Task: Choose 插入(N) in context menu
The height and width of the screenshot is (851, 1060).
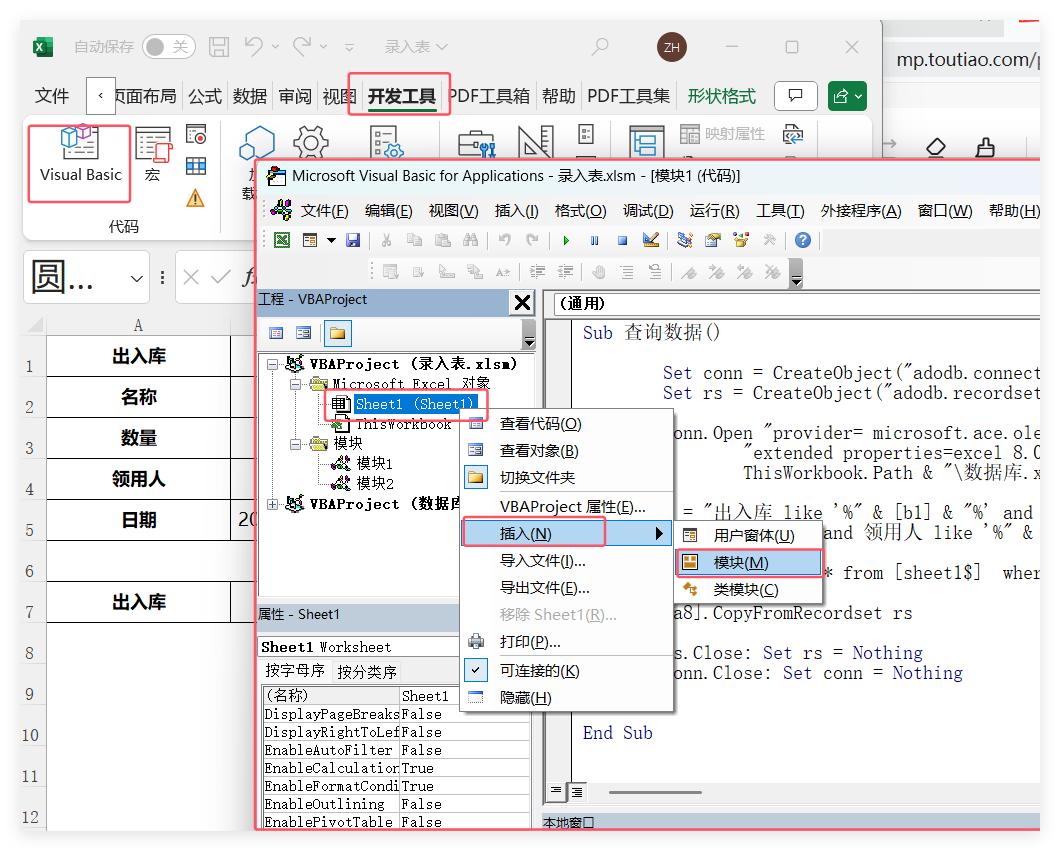Action: click(567, 534)
